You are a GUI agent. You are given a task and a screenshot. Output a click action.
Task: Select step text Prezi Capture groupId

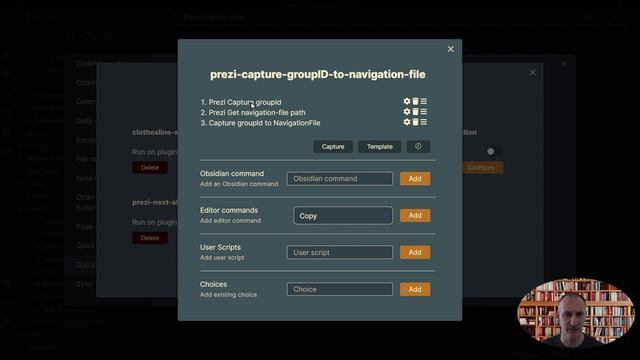245,102
